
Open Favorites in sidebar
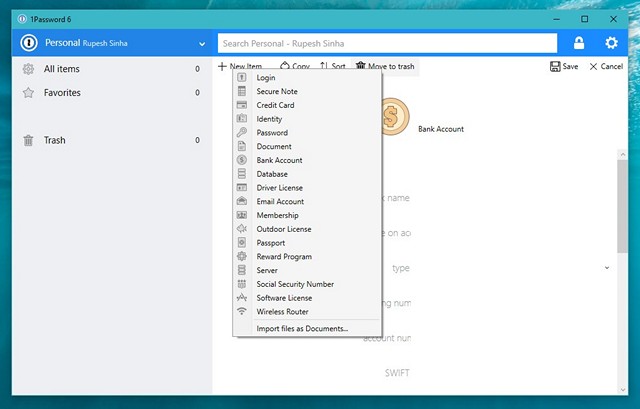click(x=112, y=93)
